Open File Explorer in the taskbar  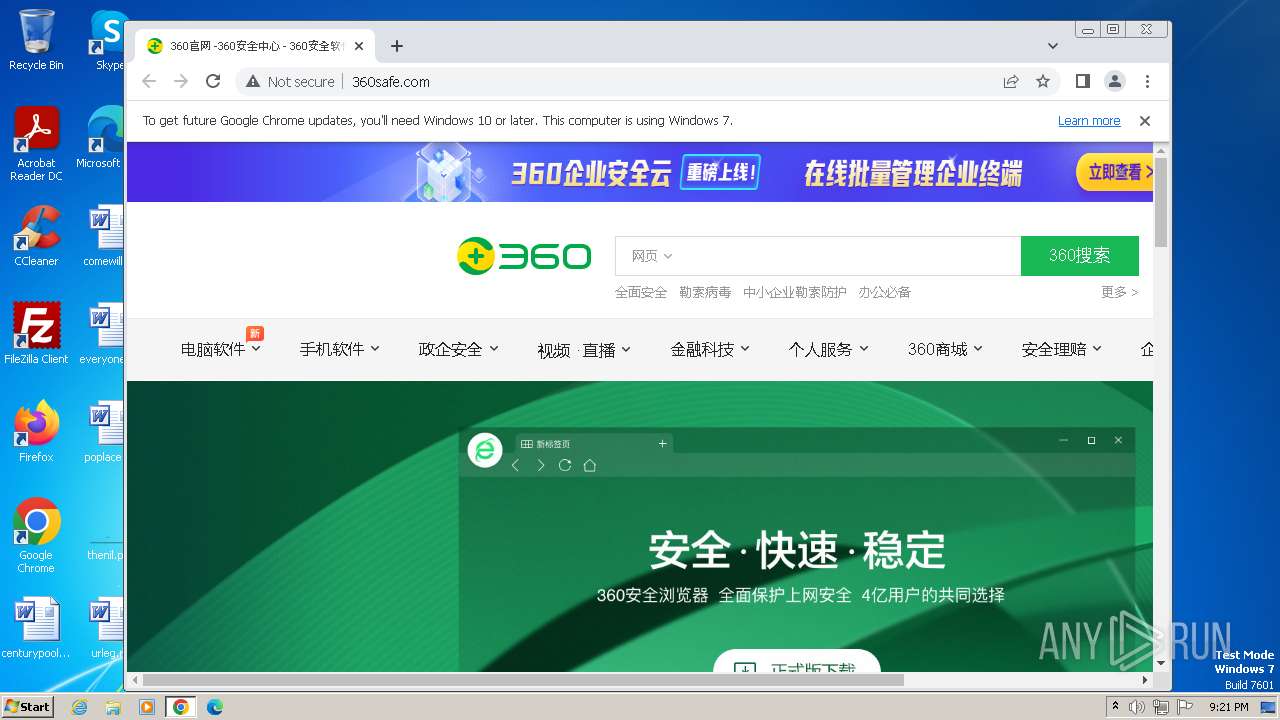[113, 707]
